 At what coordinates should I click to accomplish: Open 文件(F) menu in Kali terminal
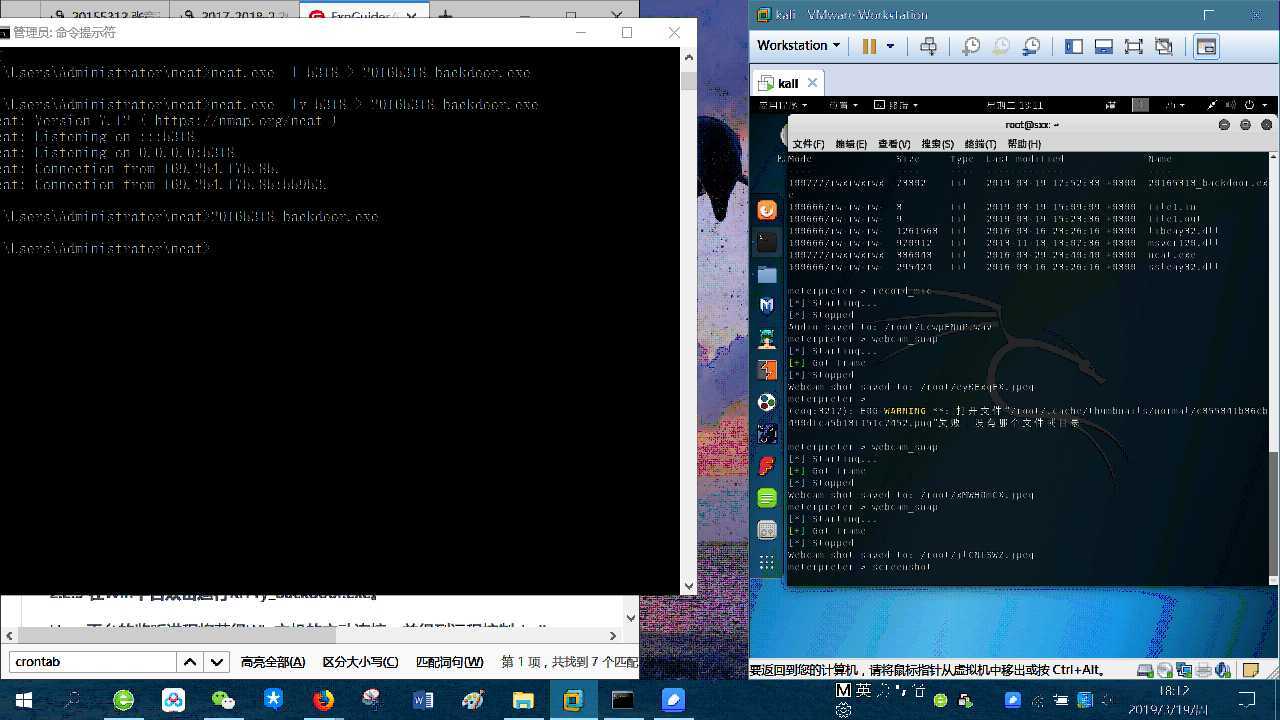808,144
